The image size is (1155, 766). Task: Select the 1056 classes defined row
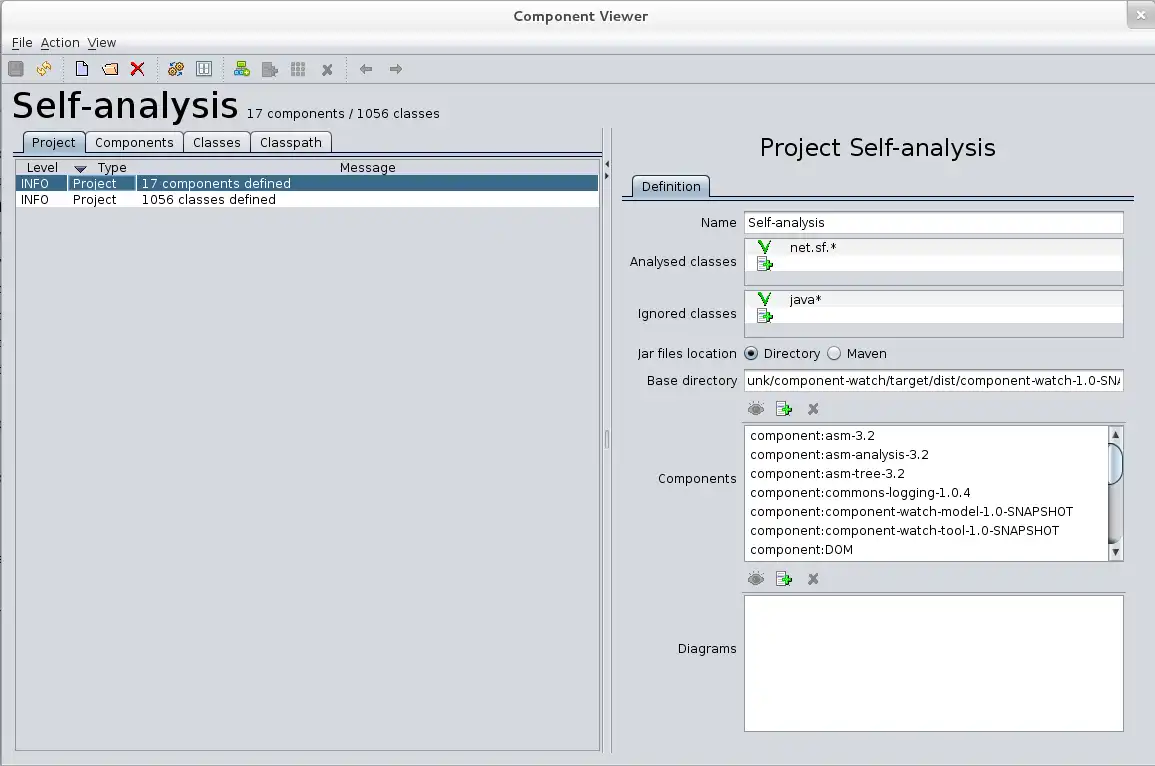[306, 200]
